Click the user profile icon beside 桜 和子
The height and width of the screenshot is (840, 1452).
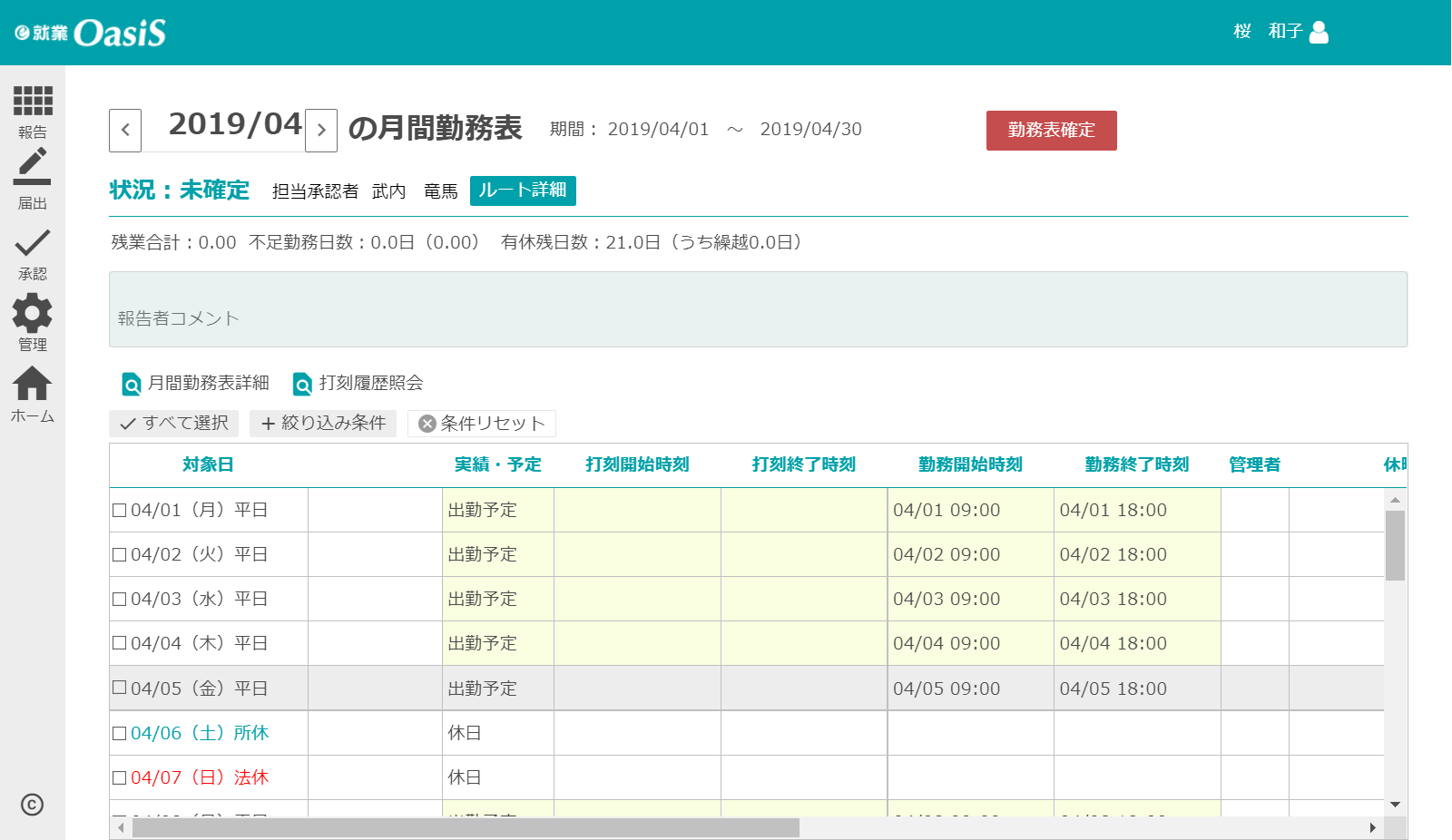(1320, 33)
